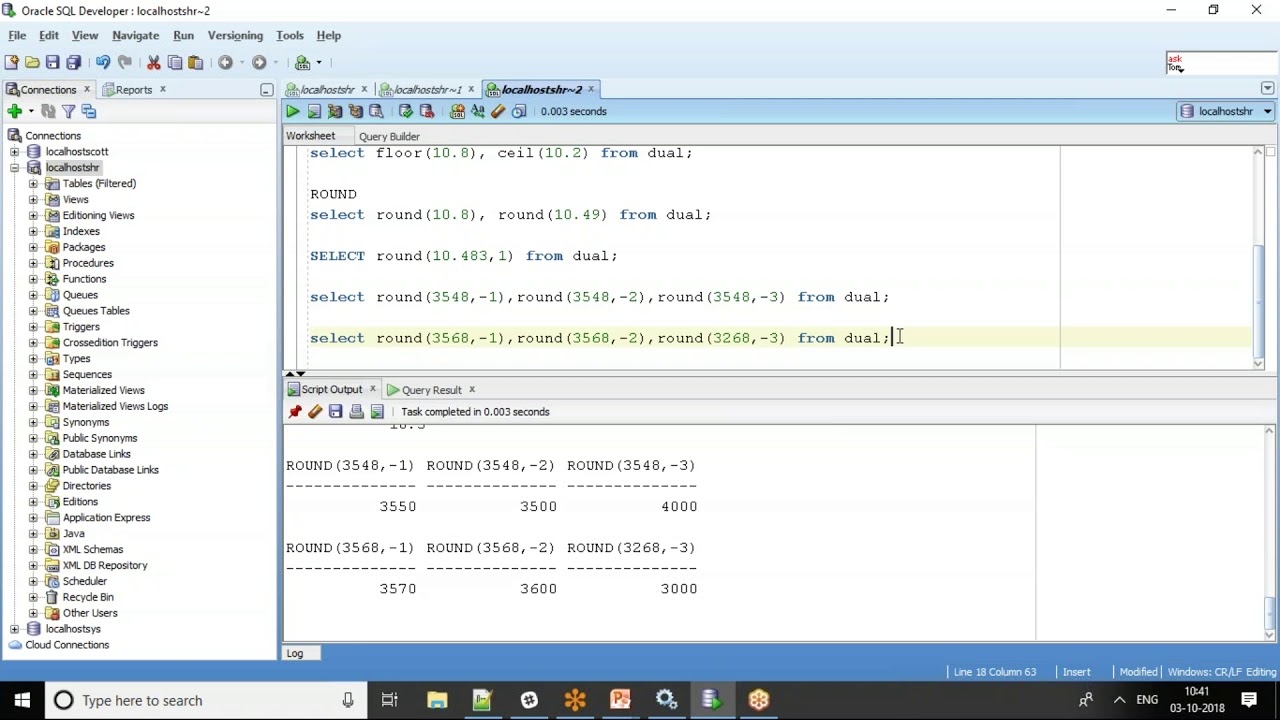Save the worksheet with the Save icon

[53, 62]
